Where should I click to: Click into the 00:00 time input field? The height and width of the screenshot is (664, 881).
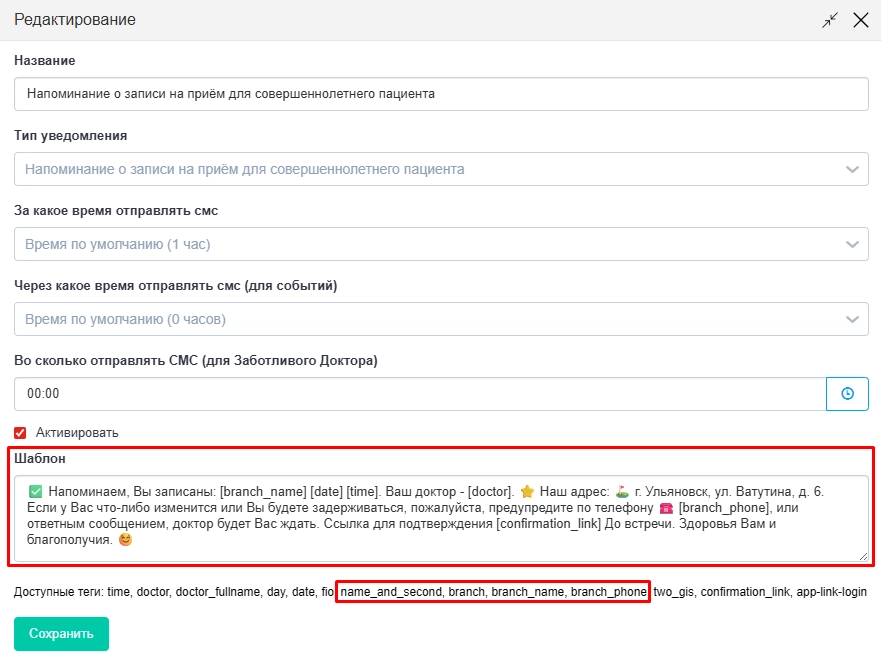pyautogui.click(x=420, y=394)
